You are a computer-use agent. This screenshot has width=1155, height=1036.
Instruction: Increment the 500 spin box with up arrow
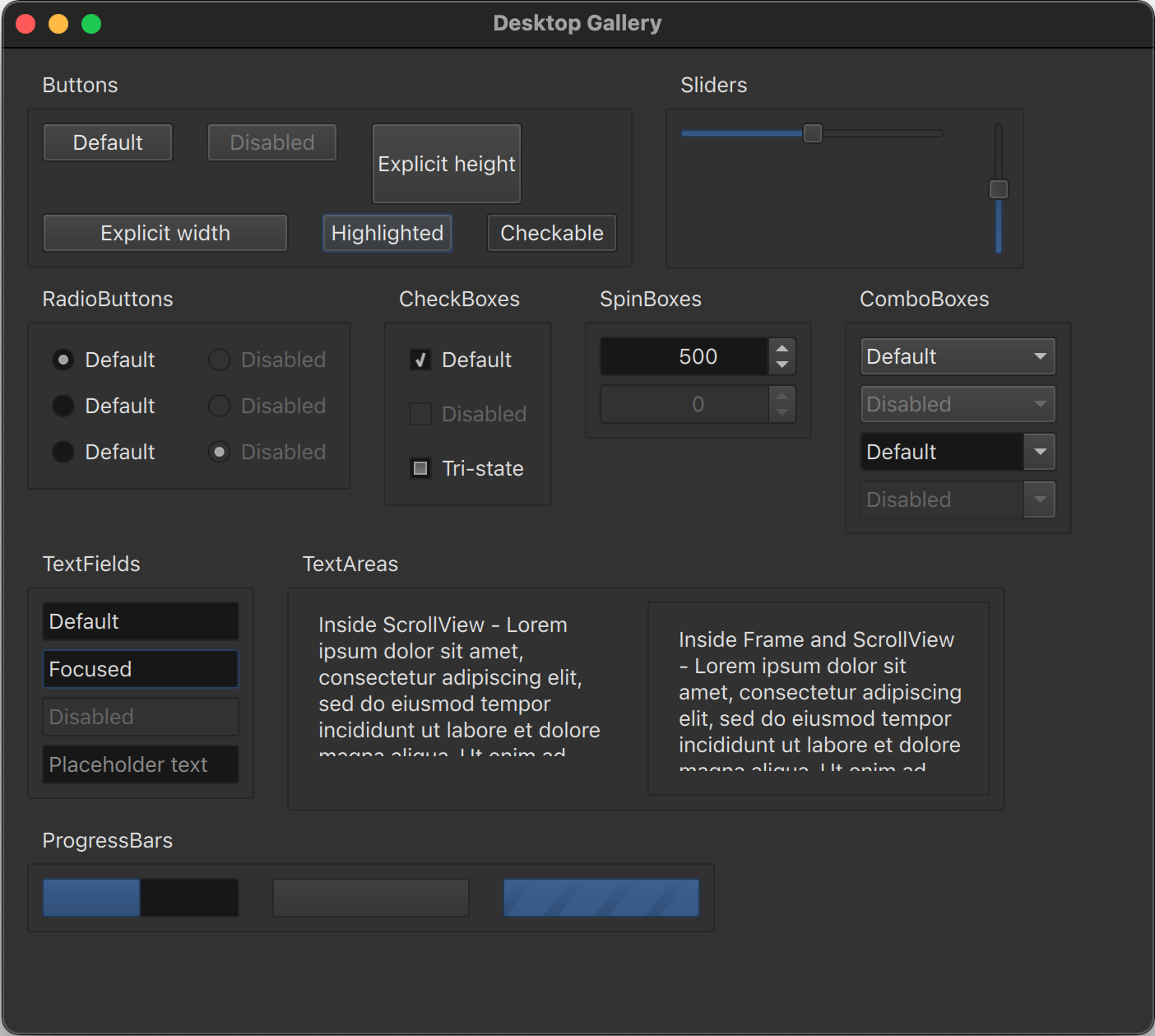782,348
